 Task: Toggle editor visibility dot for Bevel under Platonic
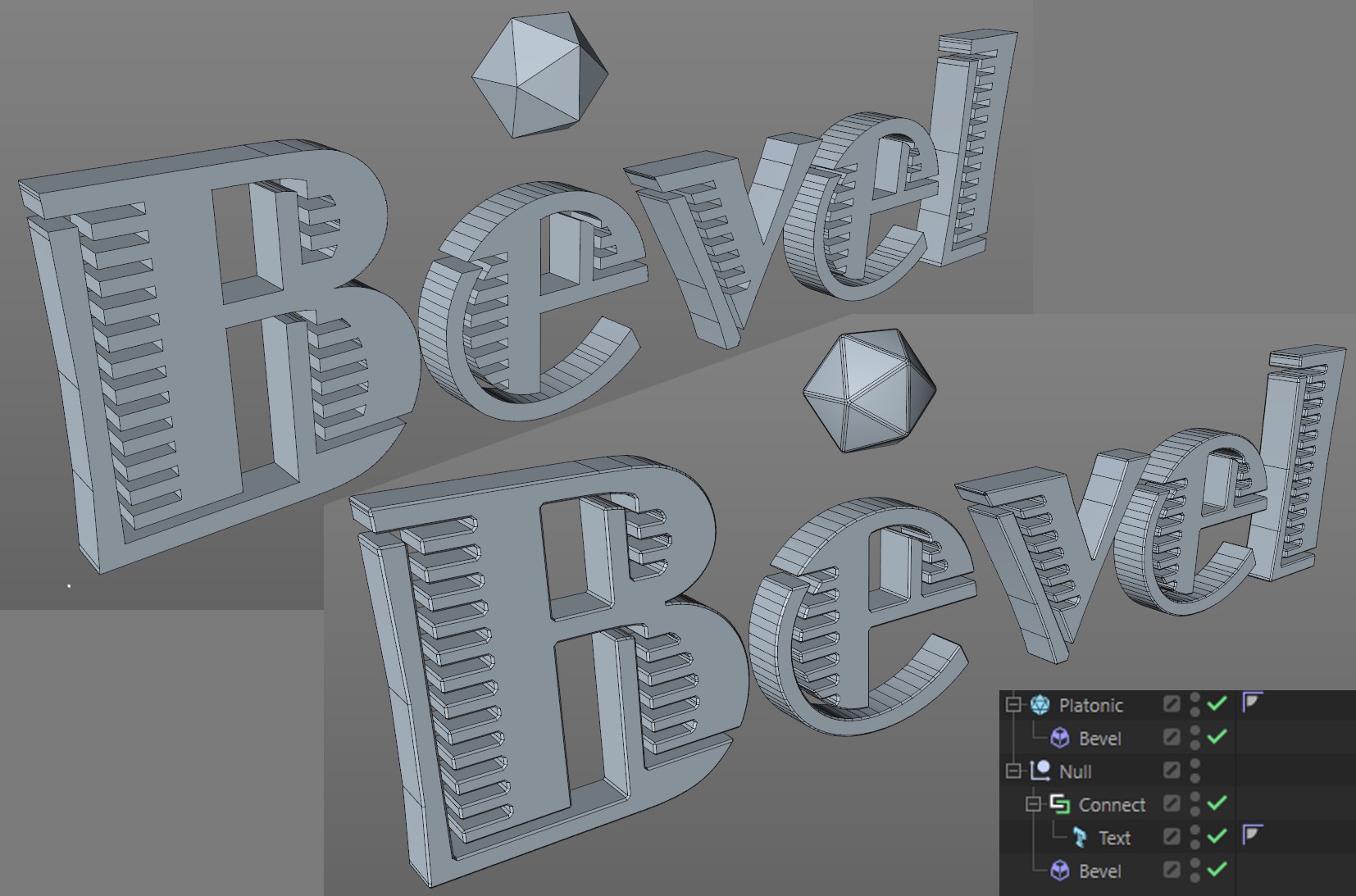[x=1195, y=731]
